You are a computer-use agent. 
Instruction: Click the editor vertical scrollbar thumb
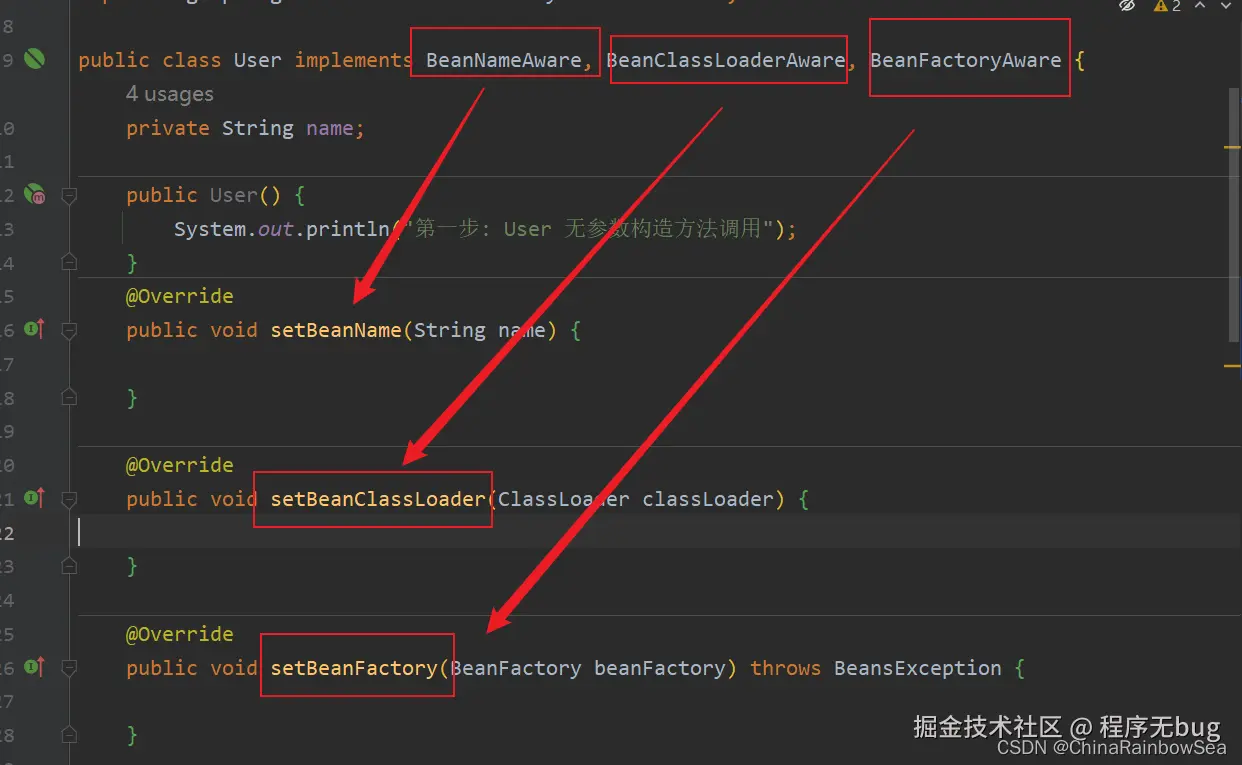1234,215
